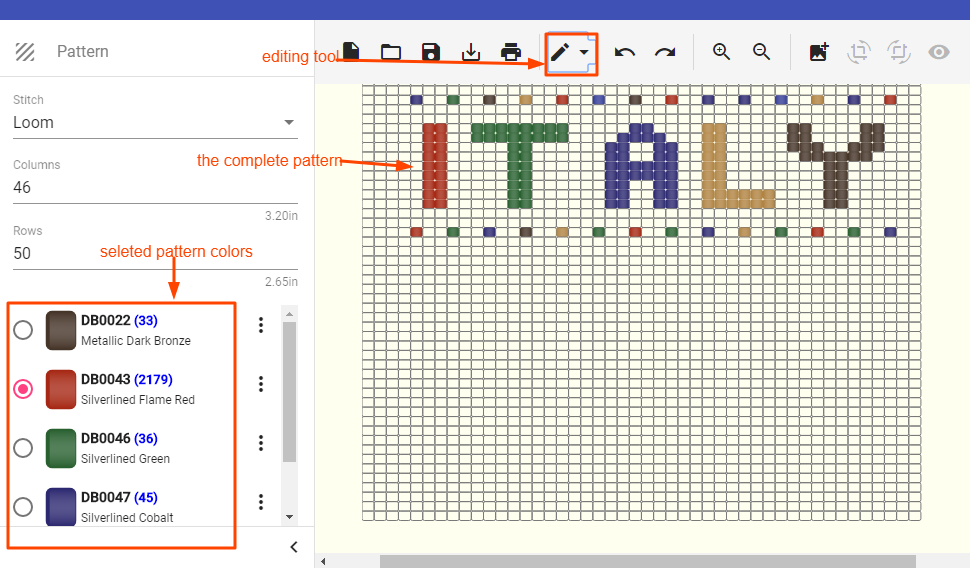Click the Silverlined Flame Red swatch
970x568 pixels.
coord(61,389)
